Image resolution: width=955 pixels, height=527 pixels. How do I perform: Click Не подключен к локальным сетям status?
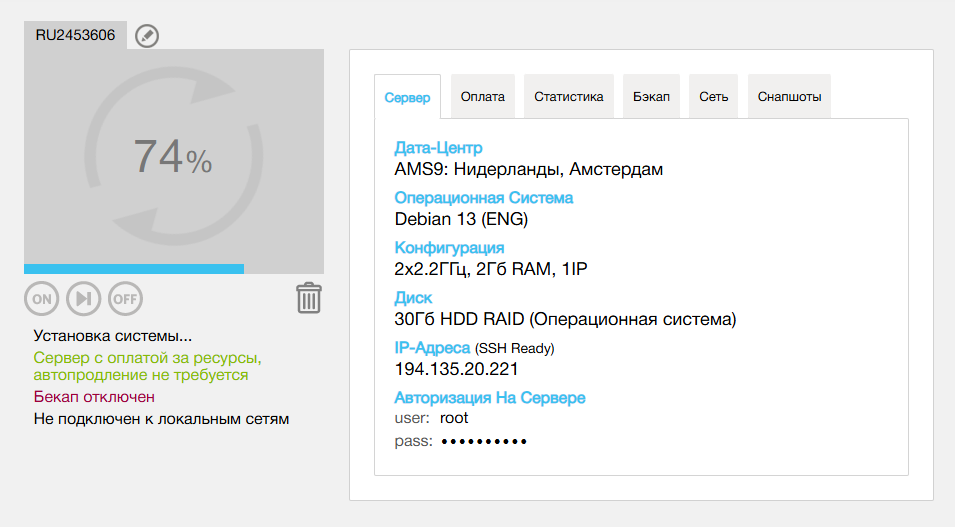point(161,419)
